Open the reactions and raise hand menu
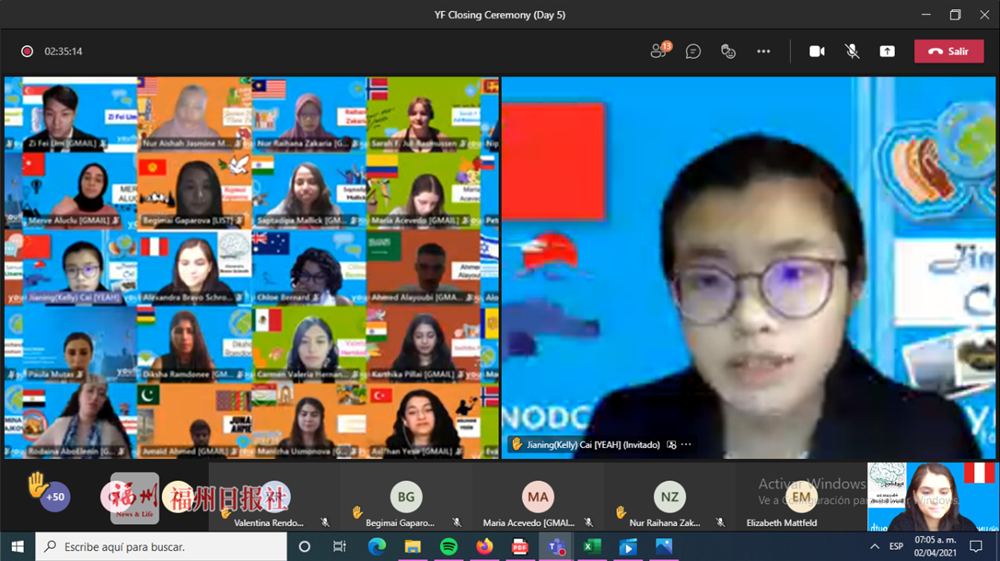1000x561 pixels. click(x=728, y=51)
